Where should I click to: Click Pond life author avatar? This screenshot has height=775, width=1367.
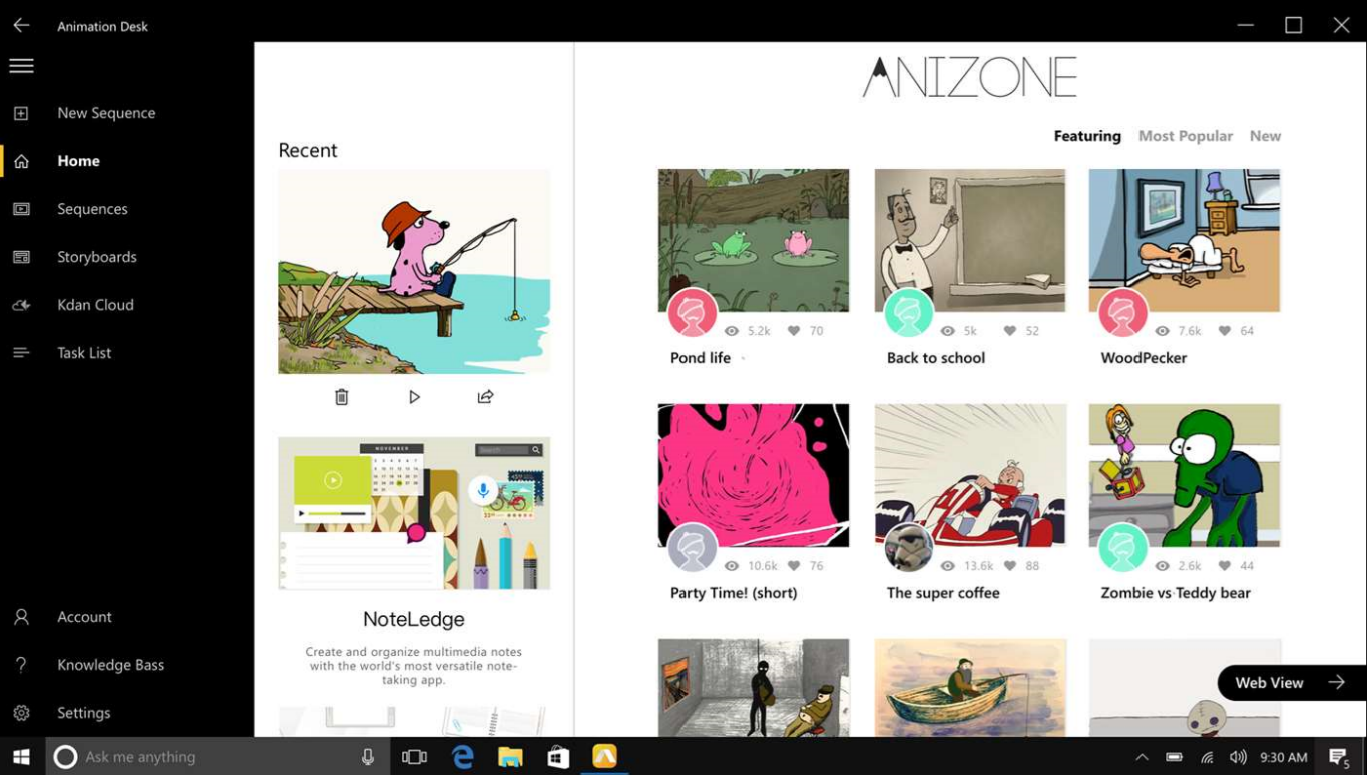coord(692,312)
